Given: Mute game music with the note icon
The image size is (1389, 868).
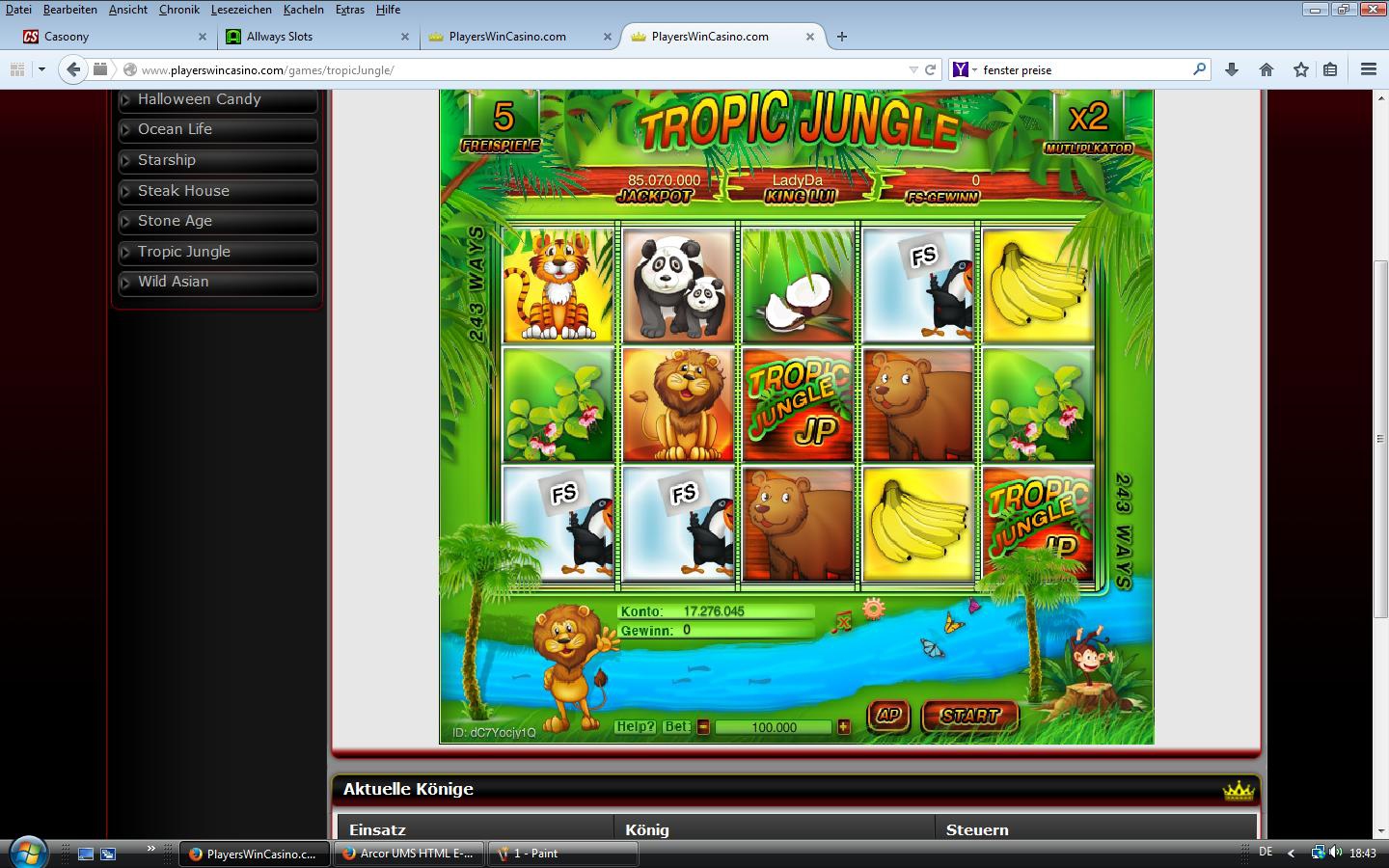Looking at the screenshot, I should click(841, 621).
